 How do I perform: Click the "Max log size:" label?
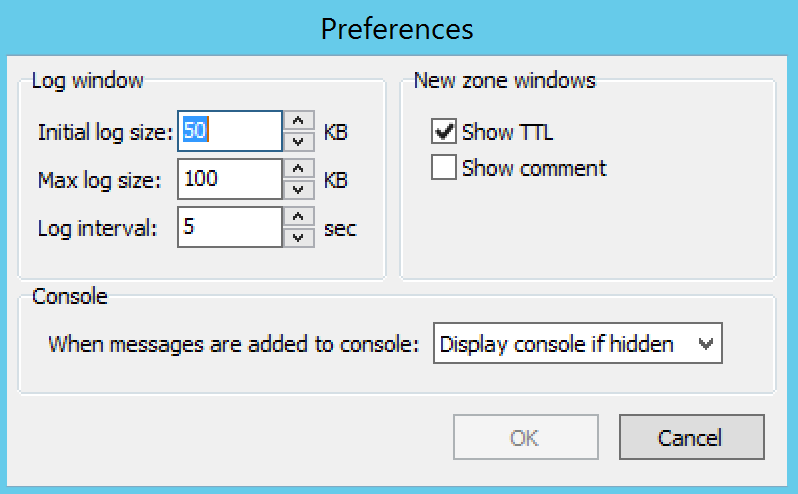point(99,180)
